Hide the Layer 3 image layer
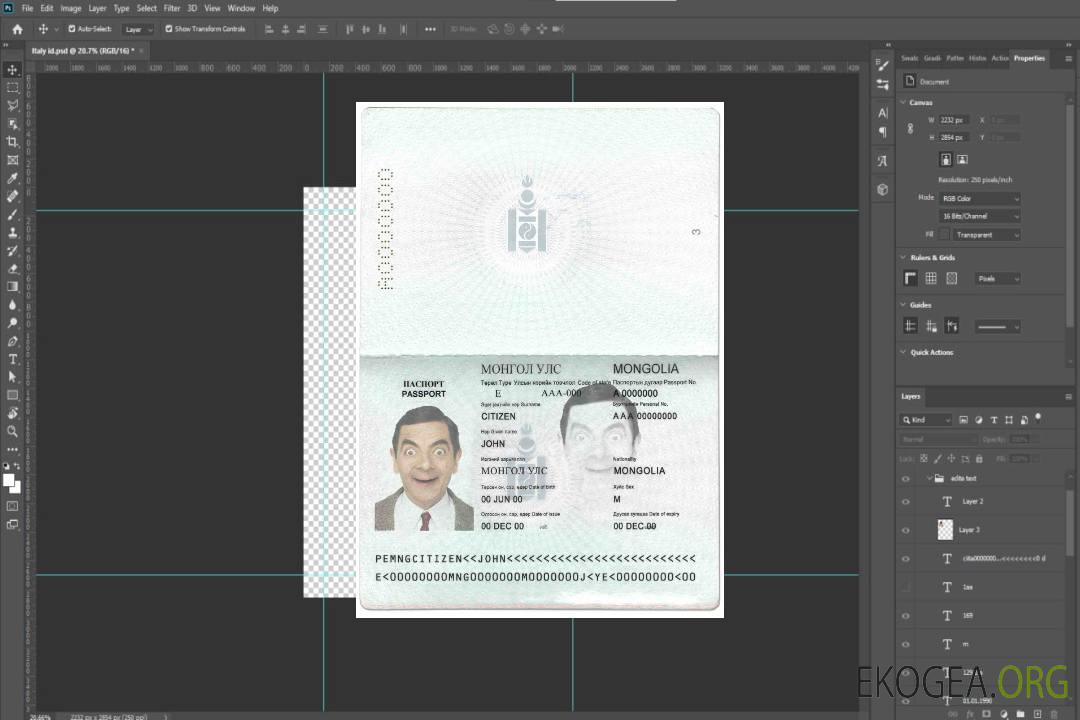The image size is (1080, 720). [x=906, y=530]
